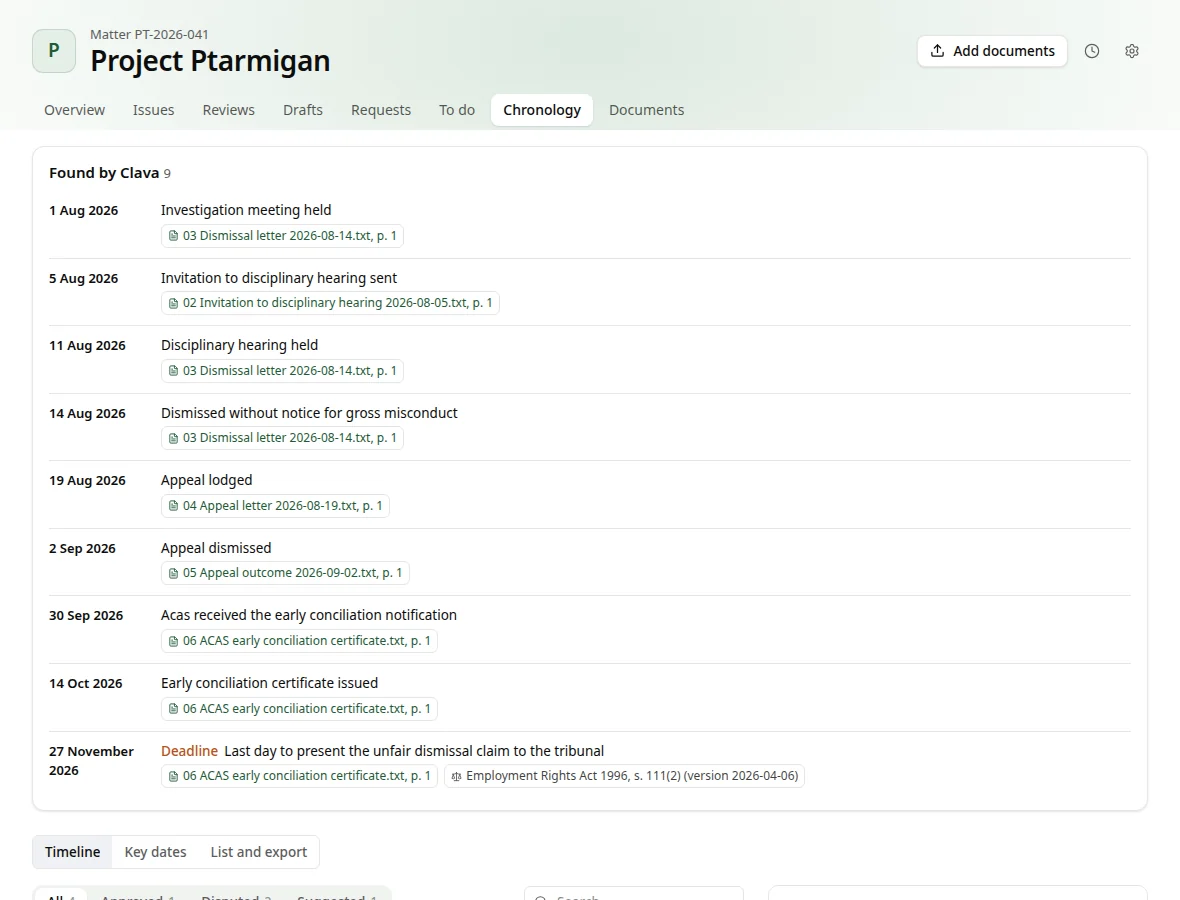
Task: Click the 'Found by Clava' heading
Action: point(104,173)
